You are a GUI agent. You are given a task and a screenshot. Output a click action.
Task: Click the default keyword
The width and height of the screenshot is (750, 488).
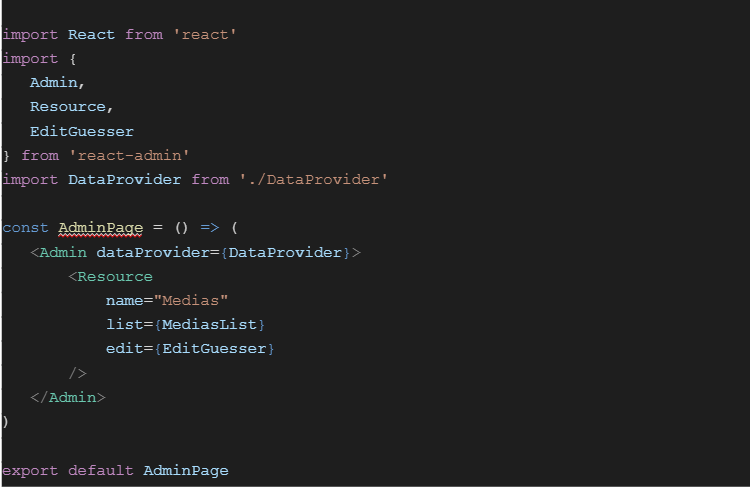pyautogui.click(x=100, y=470)
